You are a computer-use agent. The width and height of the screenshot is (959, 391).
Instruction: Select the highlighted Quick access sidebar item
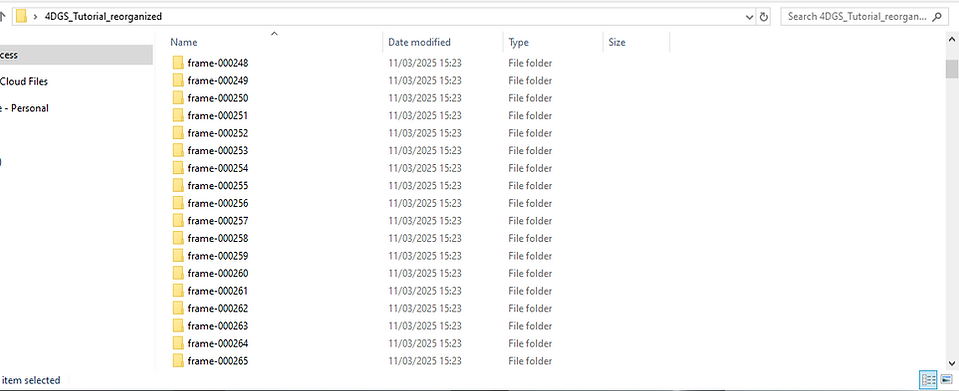(x=76, y=55)
